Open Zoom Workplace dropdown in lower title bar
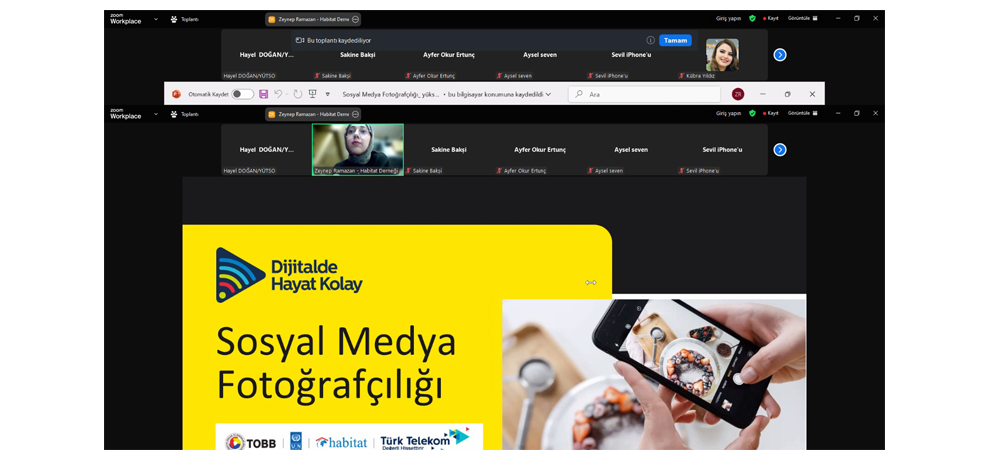 click(156, 114)
